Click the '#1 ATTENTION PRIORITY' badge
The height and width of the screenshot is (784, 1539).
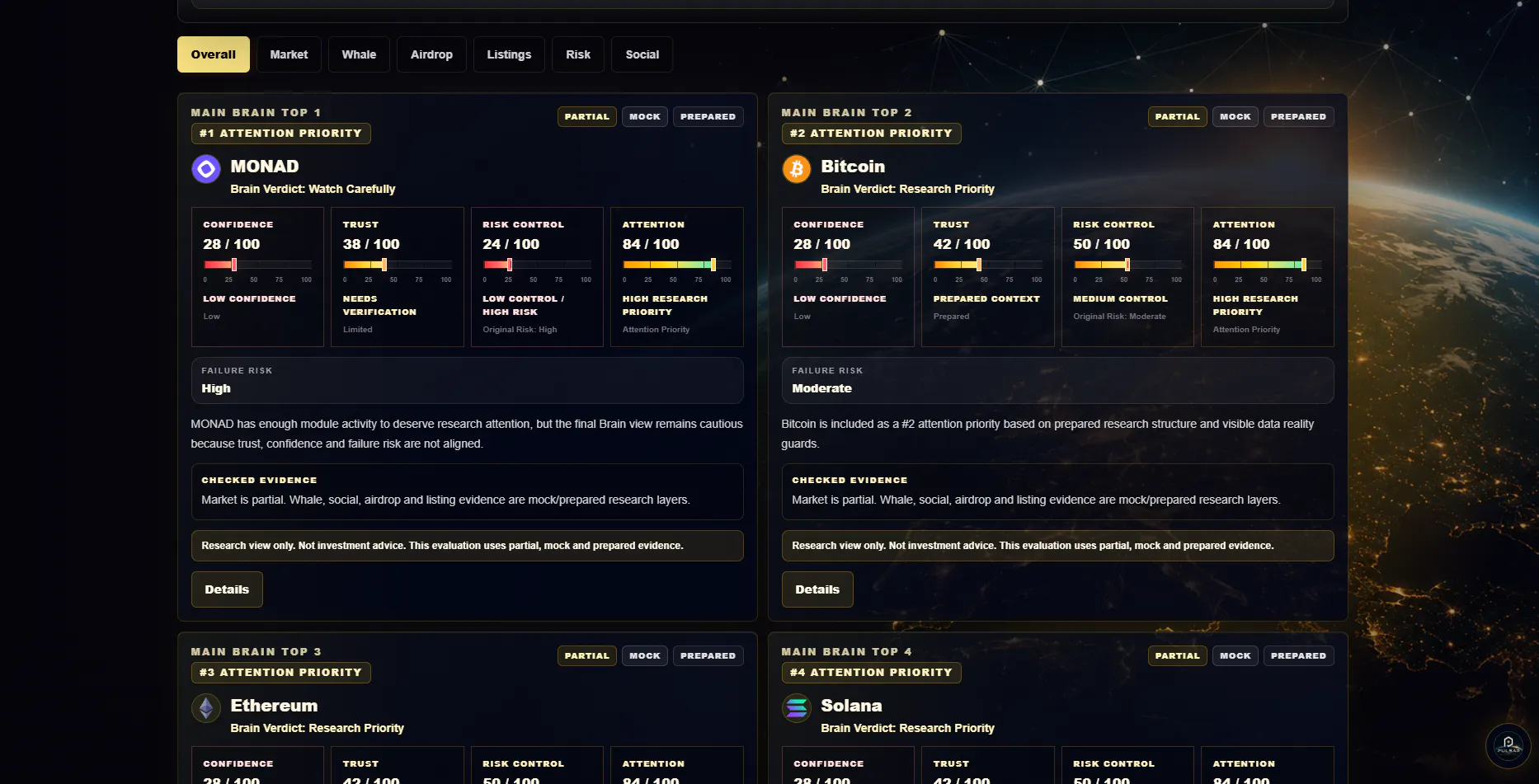281,134
